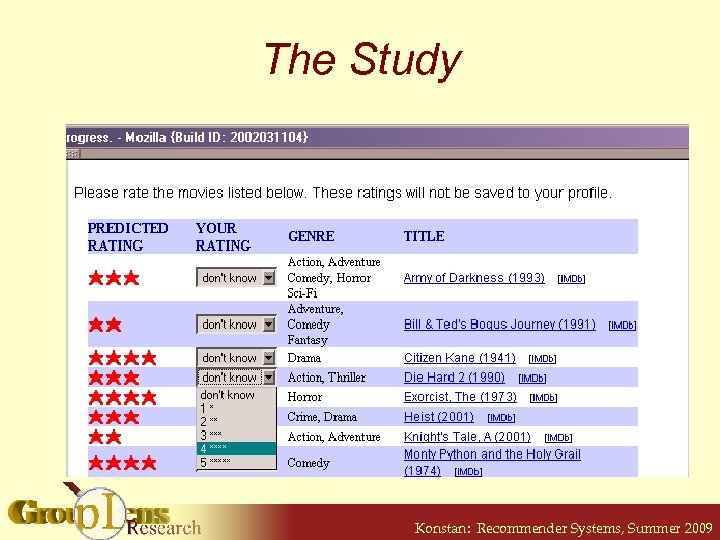The width and height of the screenshot is (720, 540).
Task: Click genre text "Crime, Drama"
Action: [322, 417]
